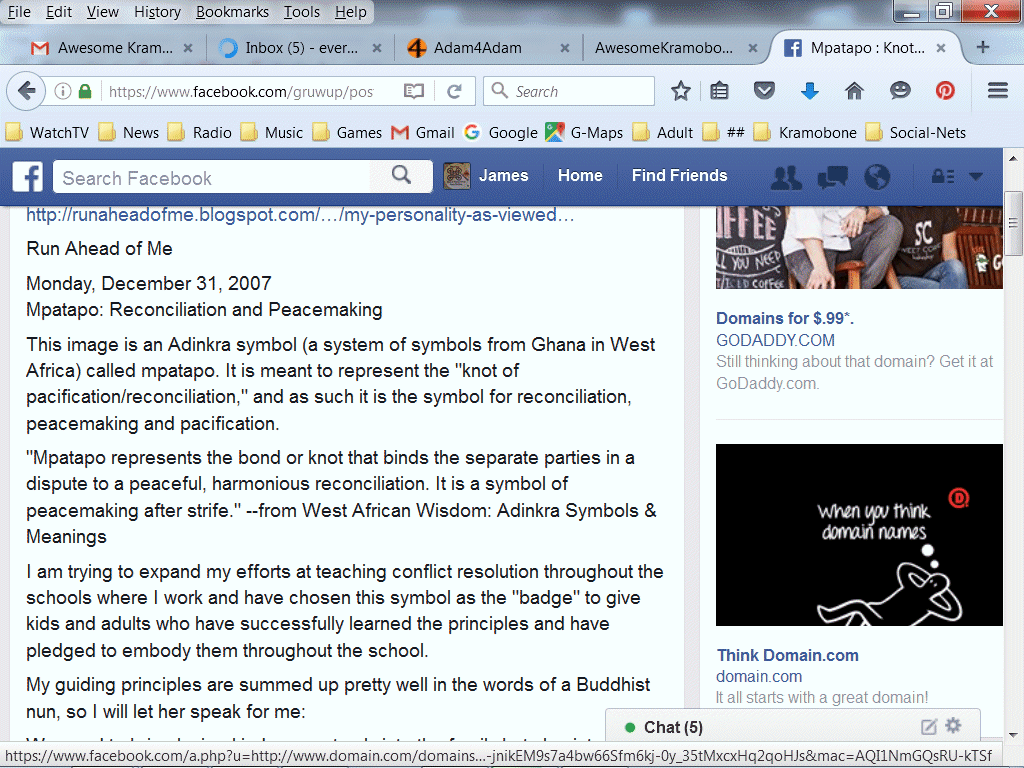Open the Music bookmarks folder
The image size is (1024, 768).
pyautogui.click(x=272, y=133)
